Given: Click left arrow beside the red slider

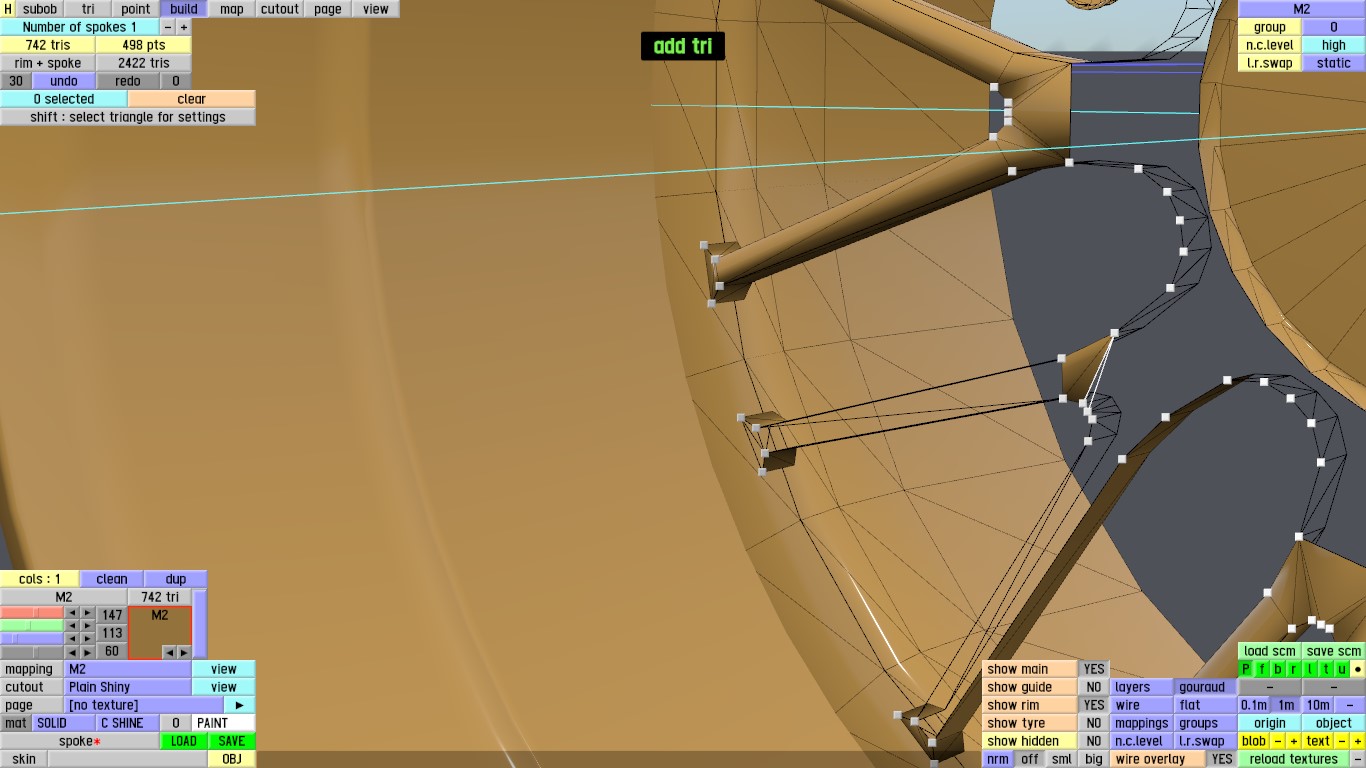Looking at the screenshot, I should coord(72,613).
